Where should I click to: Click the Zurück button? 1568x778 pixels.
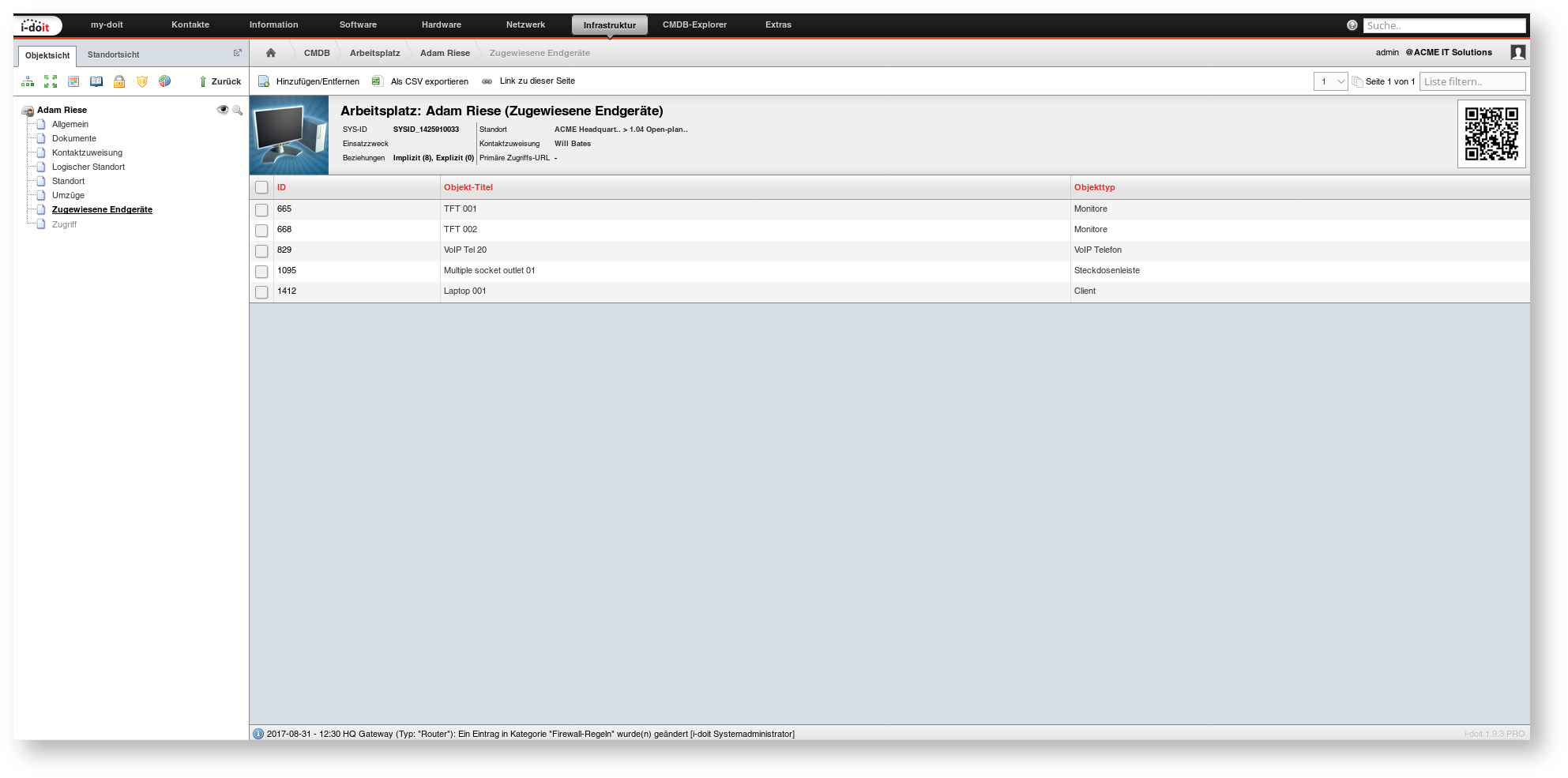[220, 81]
